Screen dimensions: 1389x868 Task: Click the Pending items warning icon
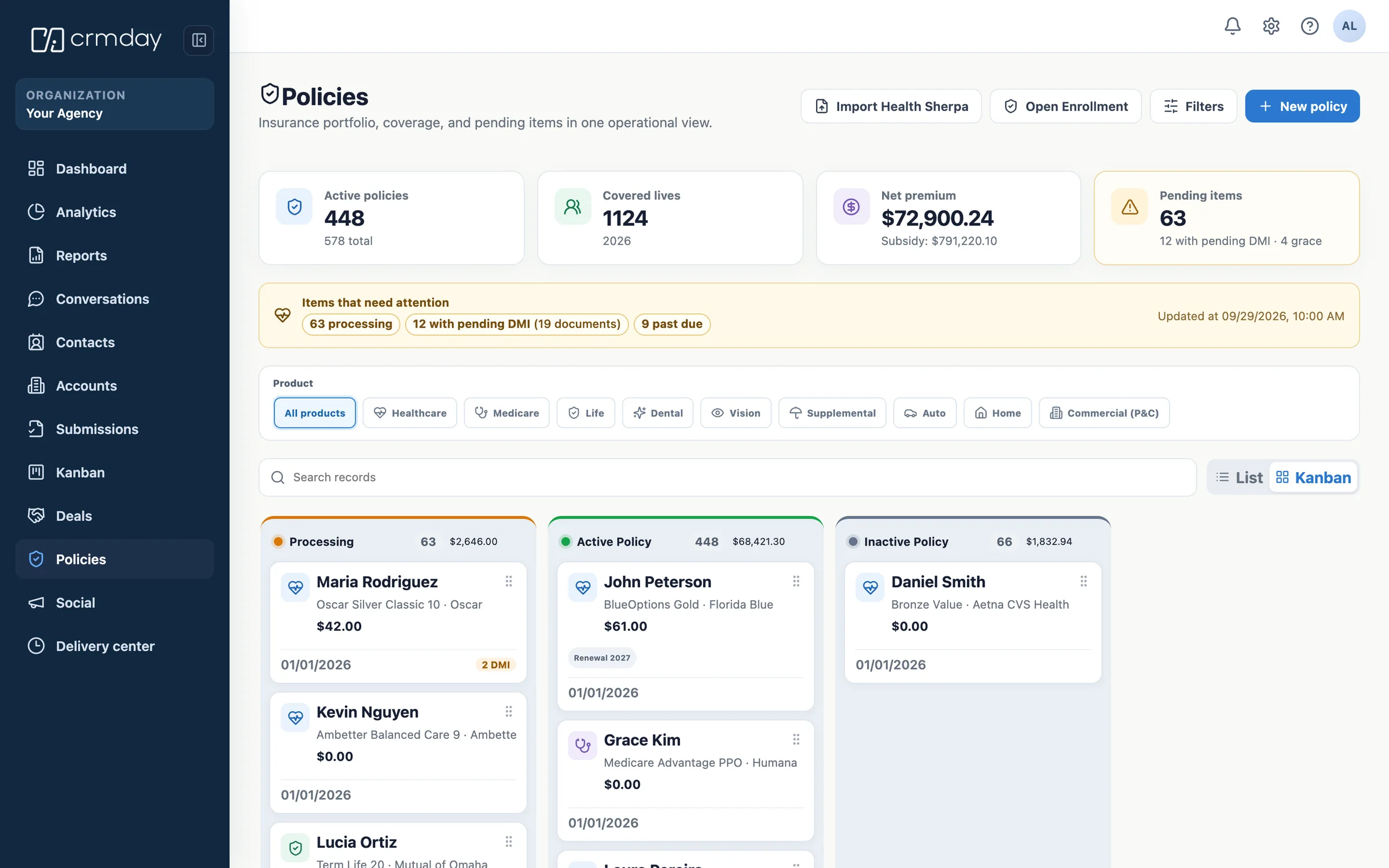click(x=1129, y=207)
